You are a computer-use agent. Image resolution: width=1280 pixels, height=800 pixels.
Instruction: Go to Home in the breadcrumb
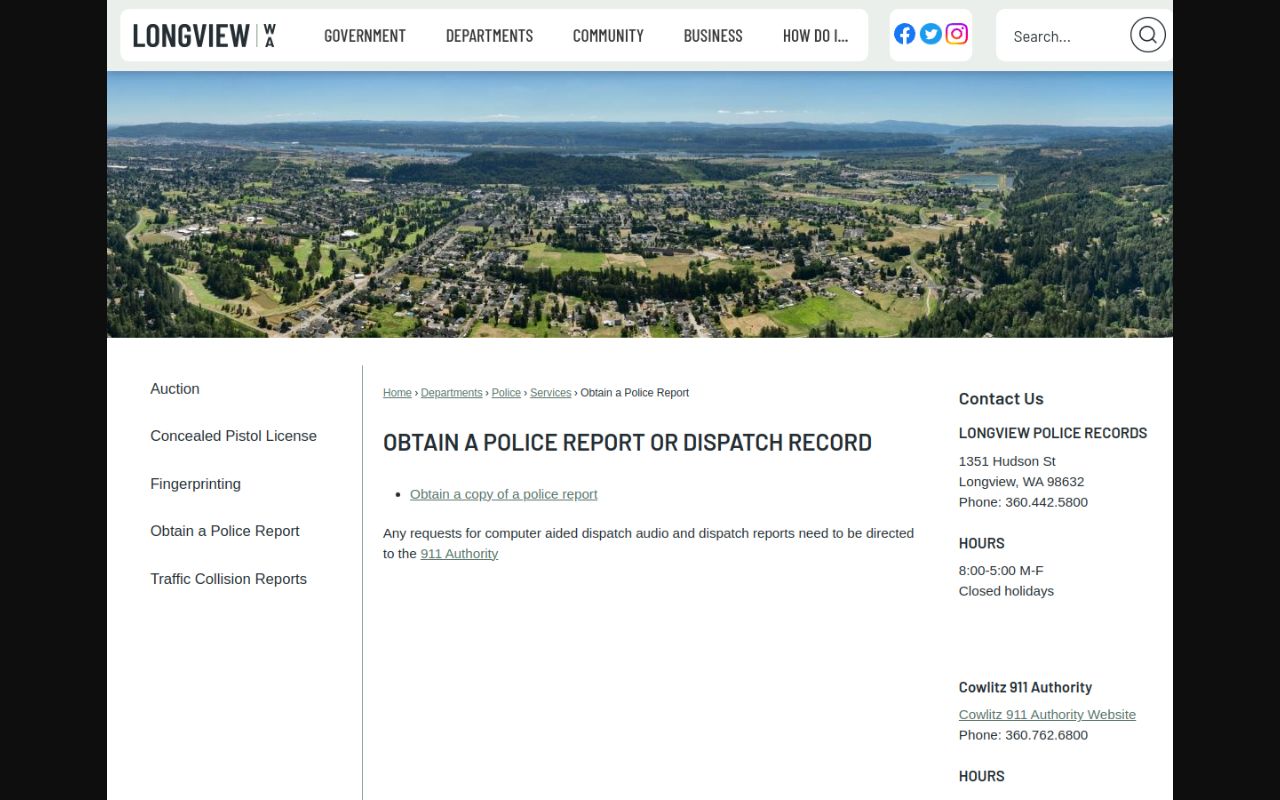pos(397,393)
